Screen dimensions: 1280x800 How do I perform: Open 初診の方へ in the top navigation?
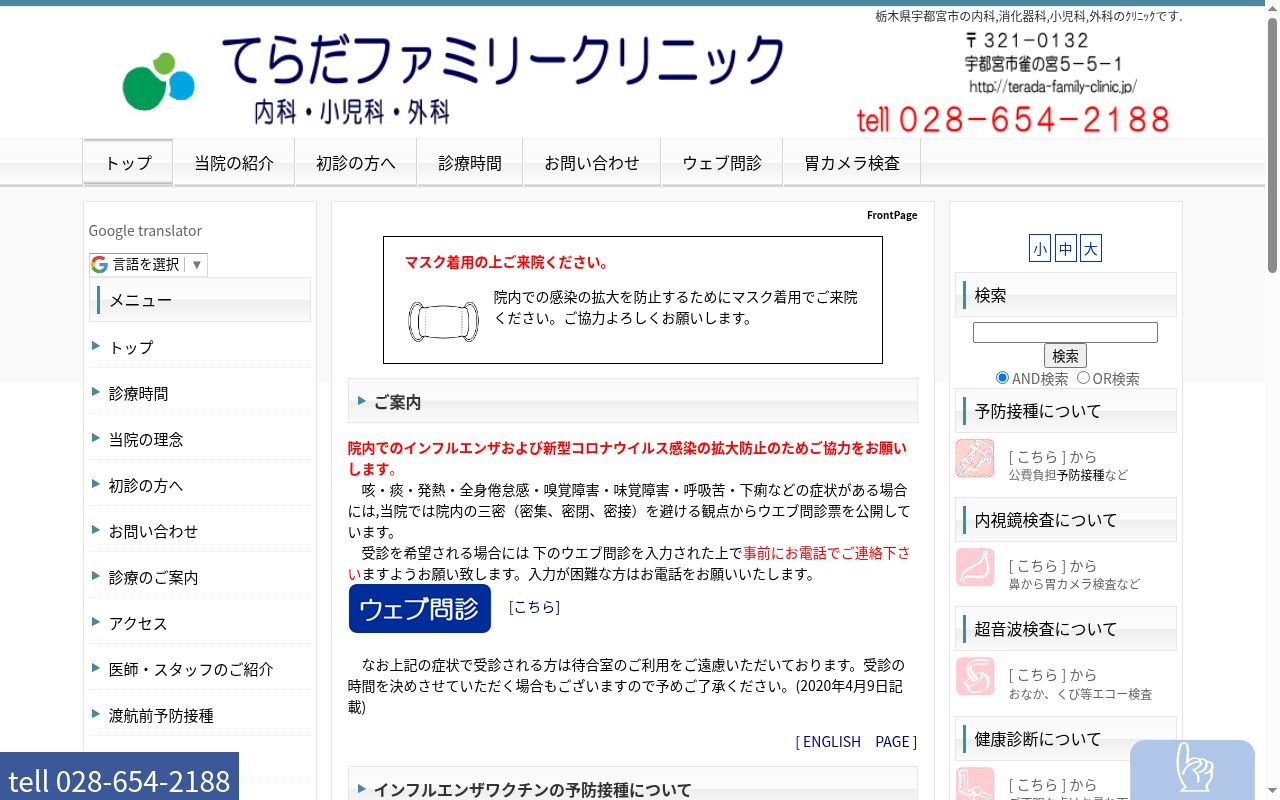tap(356, 162)
